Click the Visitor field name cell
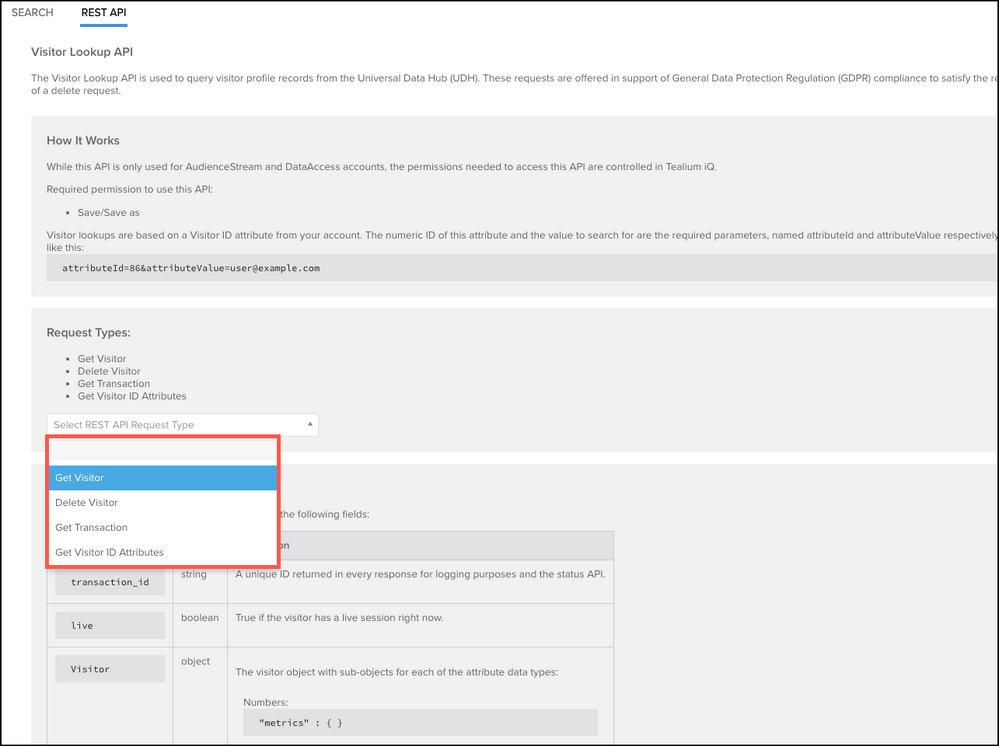Viewport: 999px width, 746px height. [x=110, y=669]
